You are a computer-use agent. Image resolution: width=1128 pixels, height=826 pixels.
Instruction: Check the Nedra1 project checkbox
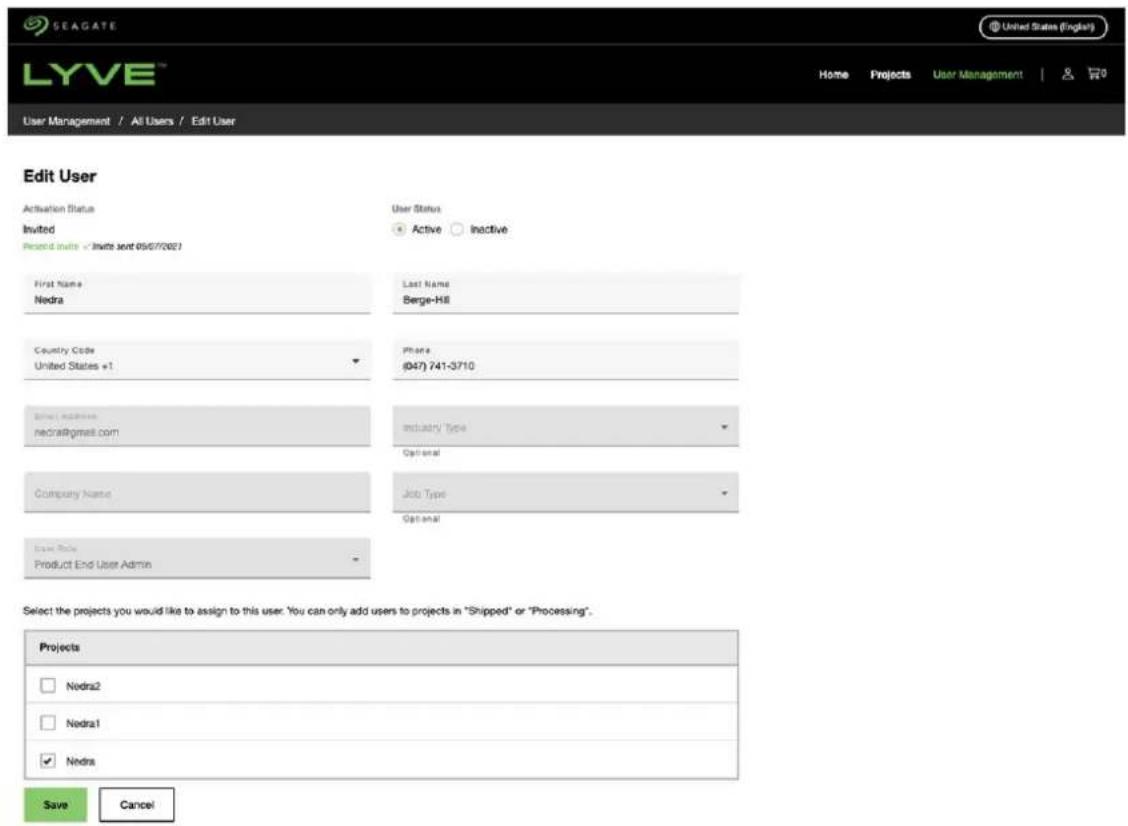coord(47,723)
